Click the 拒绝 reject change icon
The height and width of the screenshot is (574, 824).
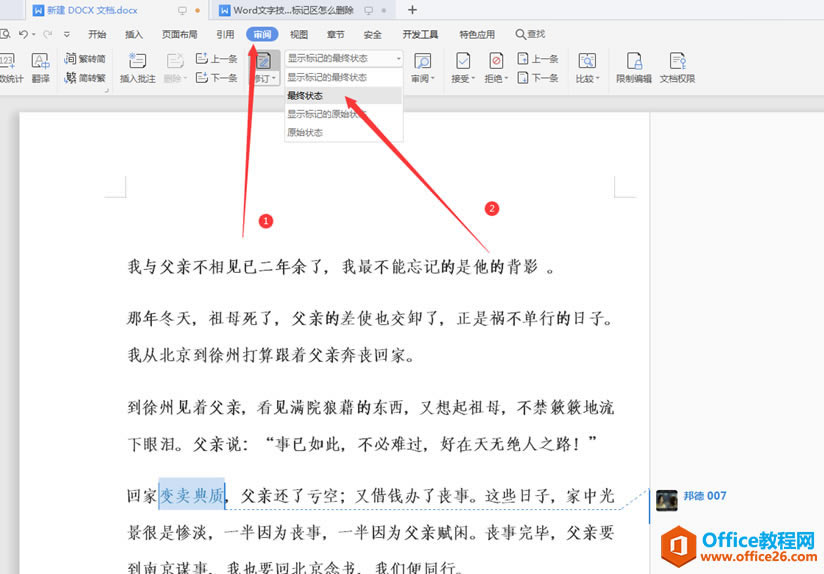496,61
